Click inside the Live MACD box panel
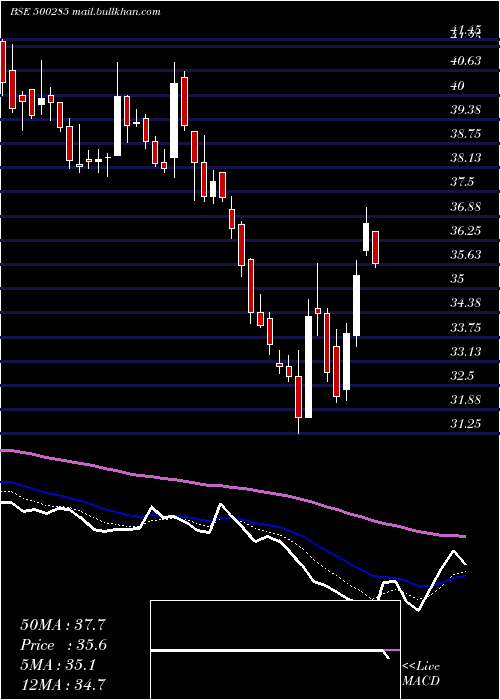 275,650
